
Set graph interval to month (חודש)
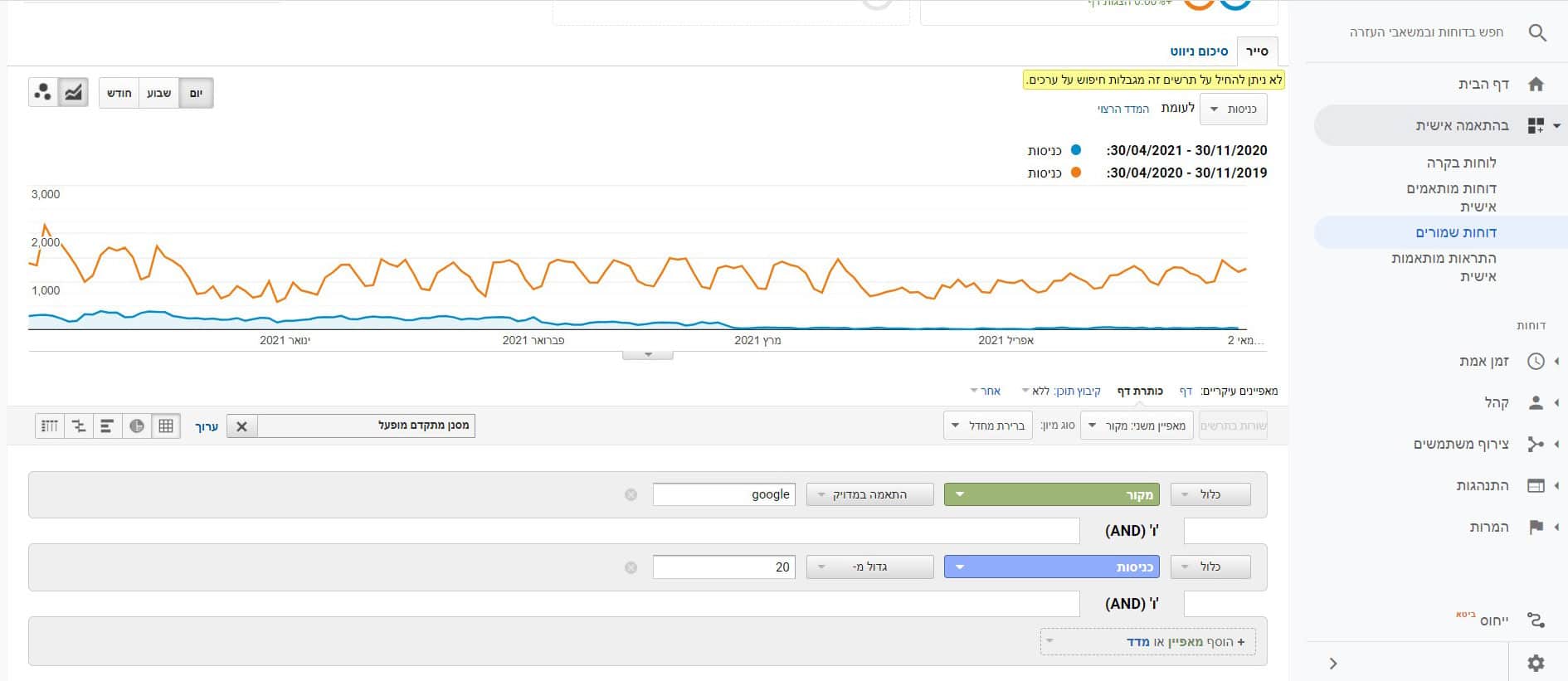click(119, 93)
